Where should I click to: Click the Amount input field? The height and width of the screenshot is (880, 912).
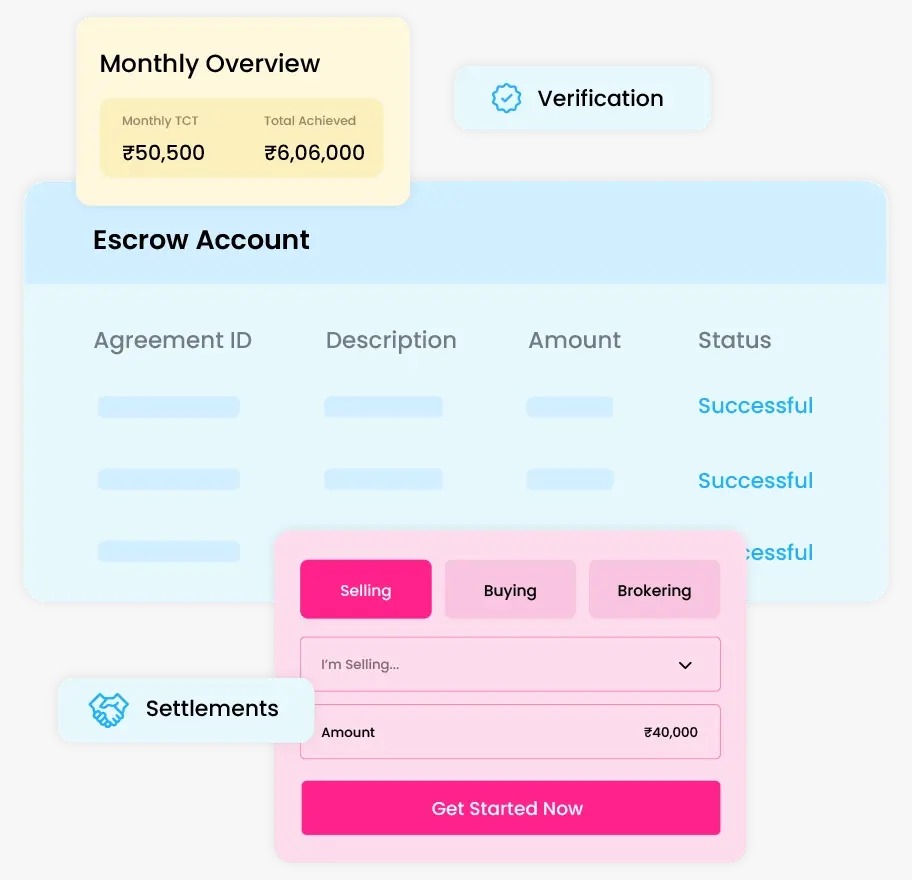(x=510, y=732)
